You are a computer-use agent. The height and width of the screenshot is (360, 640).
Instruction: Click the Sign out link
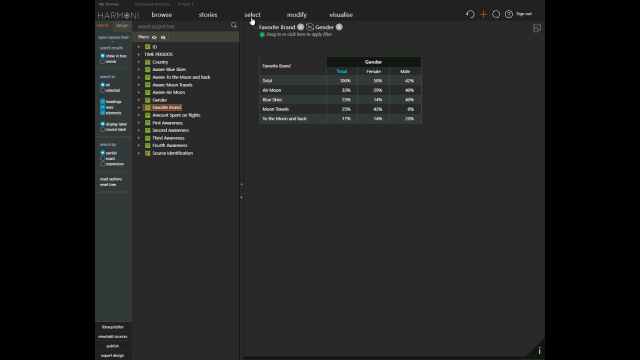click(x=524, y=14)
